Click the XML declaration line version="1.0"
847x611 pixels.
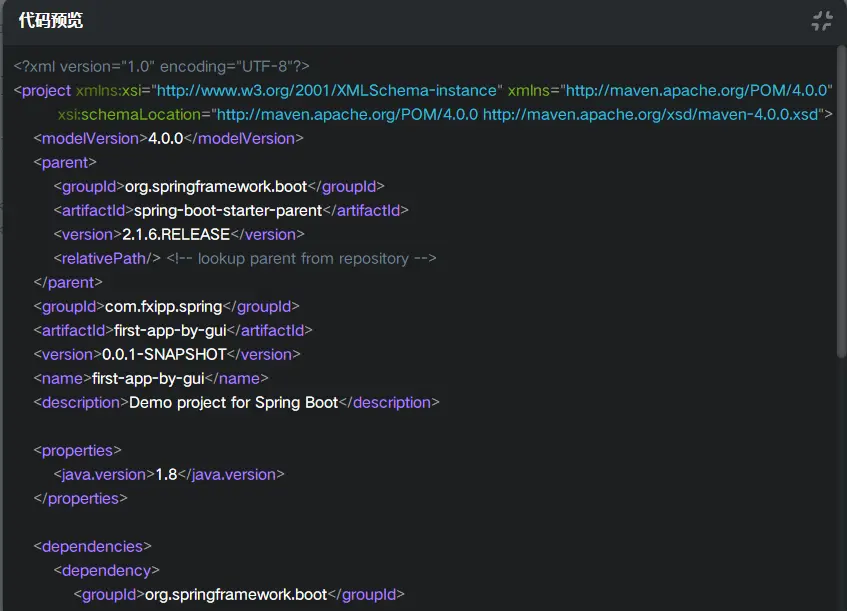(162, 66)
